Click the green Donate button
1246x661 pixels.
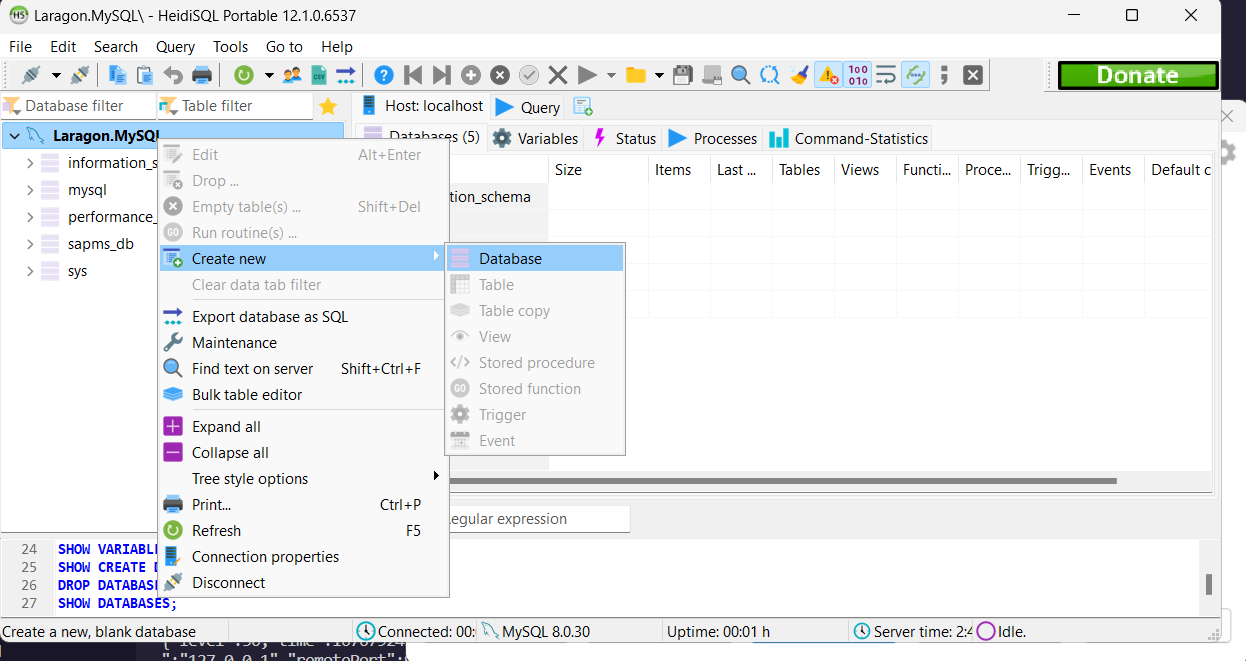click(x=1138, y=75)
